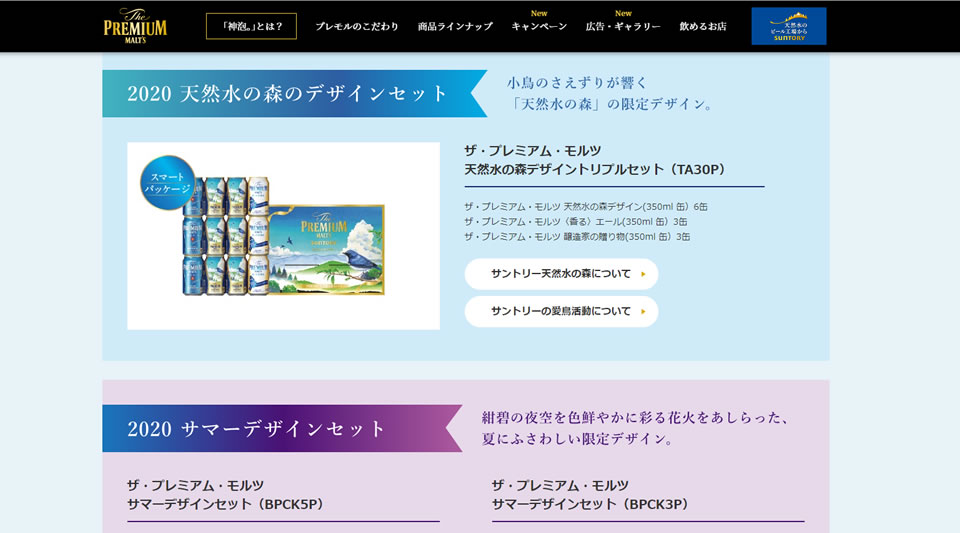This screenshot has height=533, width=960.
Task: Click the 2020 サマーデザインセット heading
Action: [x=256, y=428]
